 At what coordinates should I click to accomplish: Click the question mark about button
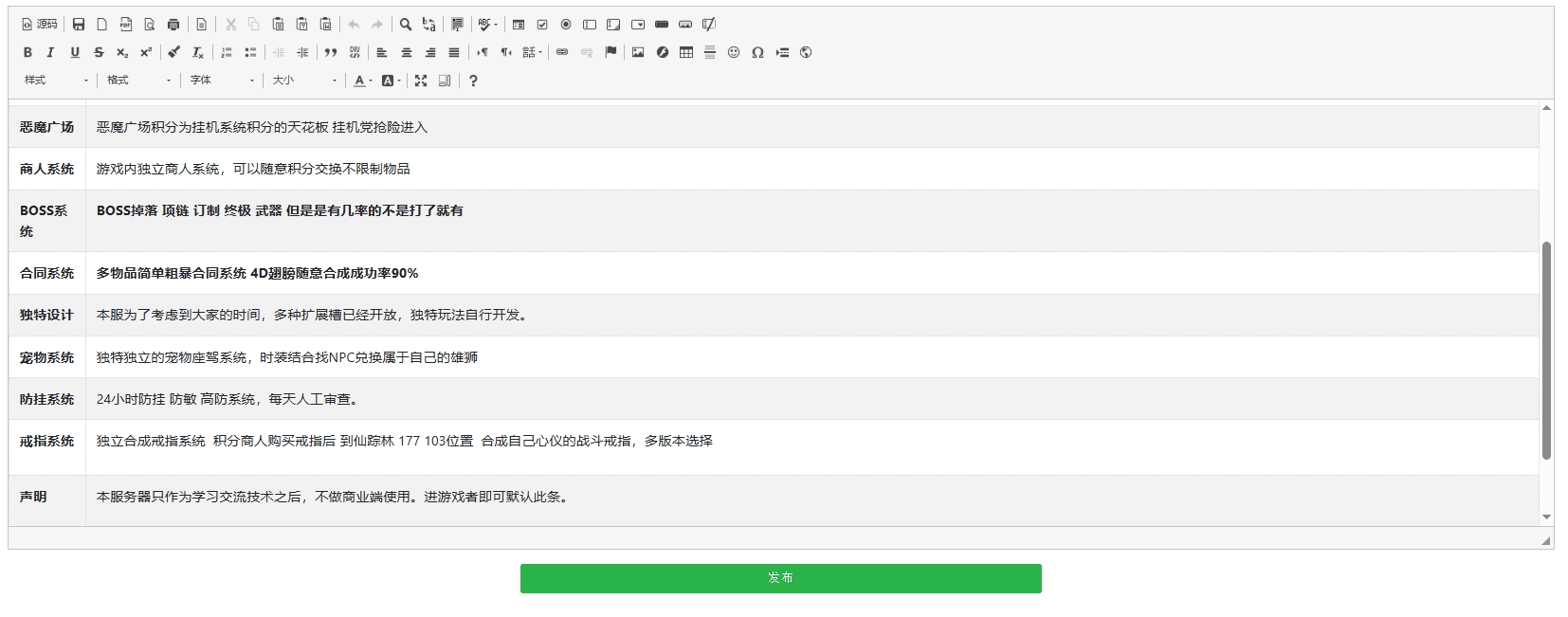(473, 81)
